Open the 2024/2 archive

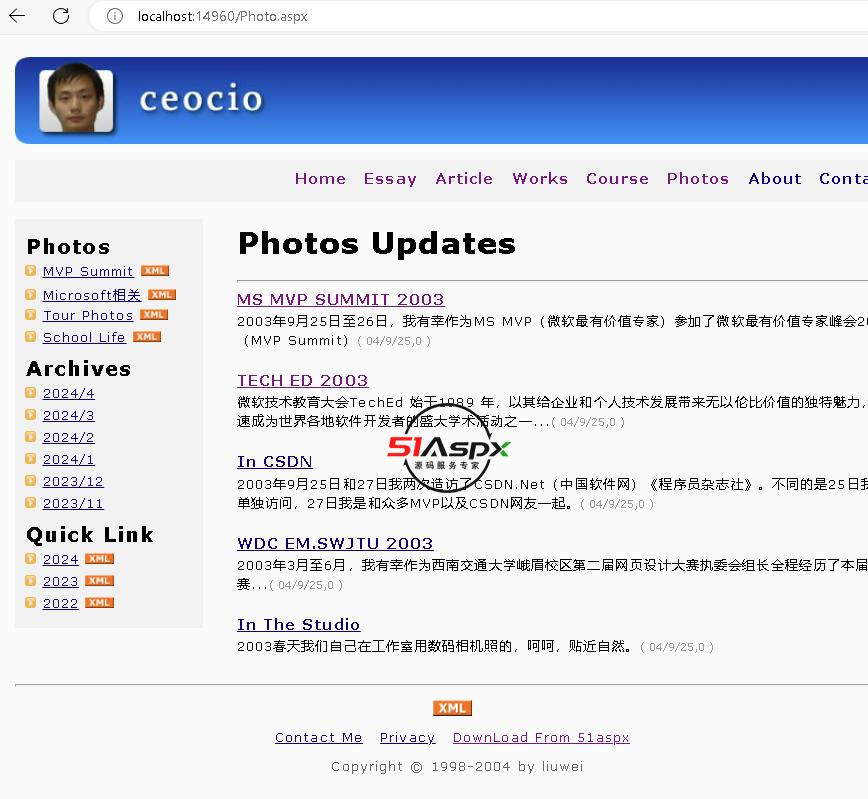tap(69, 437)
